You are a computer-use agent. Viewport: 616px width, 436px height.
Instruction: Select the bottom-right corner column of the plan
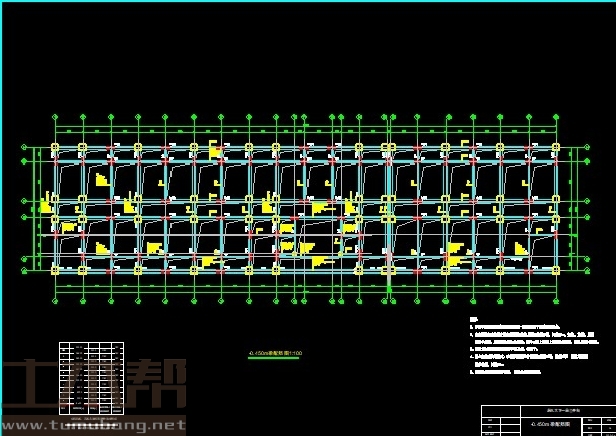[x=555, y=270]
